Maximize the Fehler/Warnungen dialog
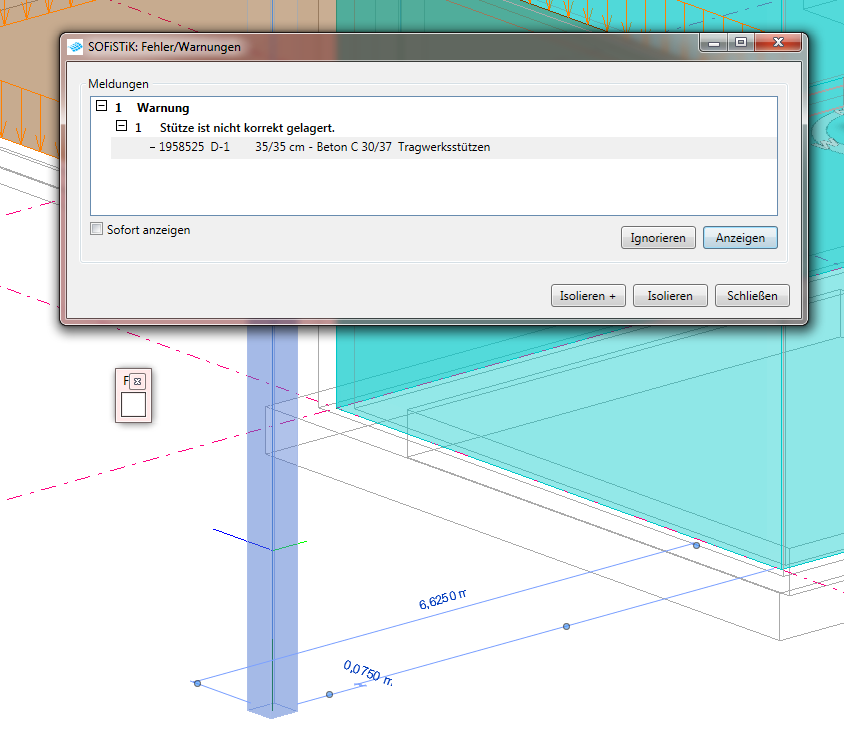 pos(740,43)
